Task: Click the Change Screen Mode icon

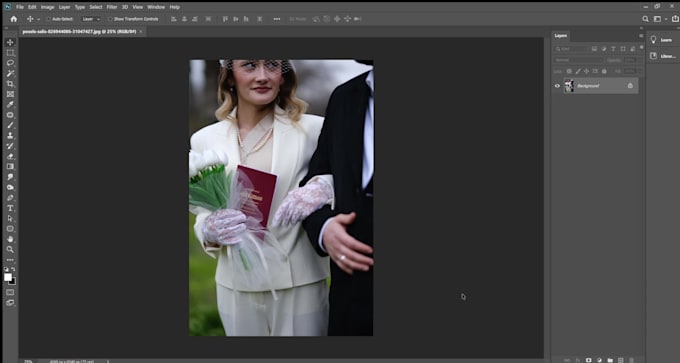Action: 10,303
